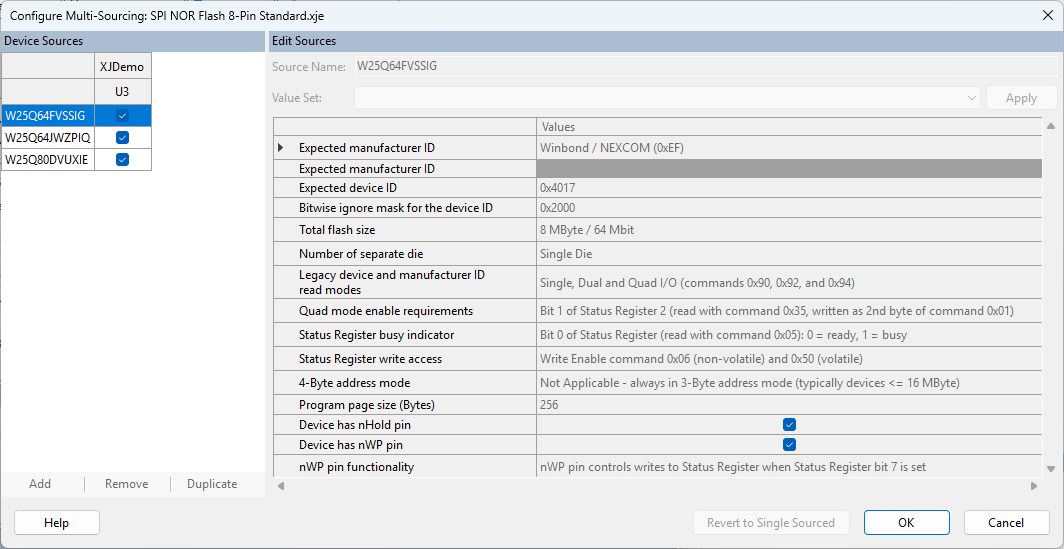Click Add to create a source

point(40,484)
